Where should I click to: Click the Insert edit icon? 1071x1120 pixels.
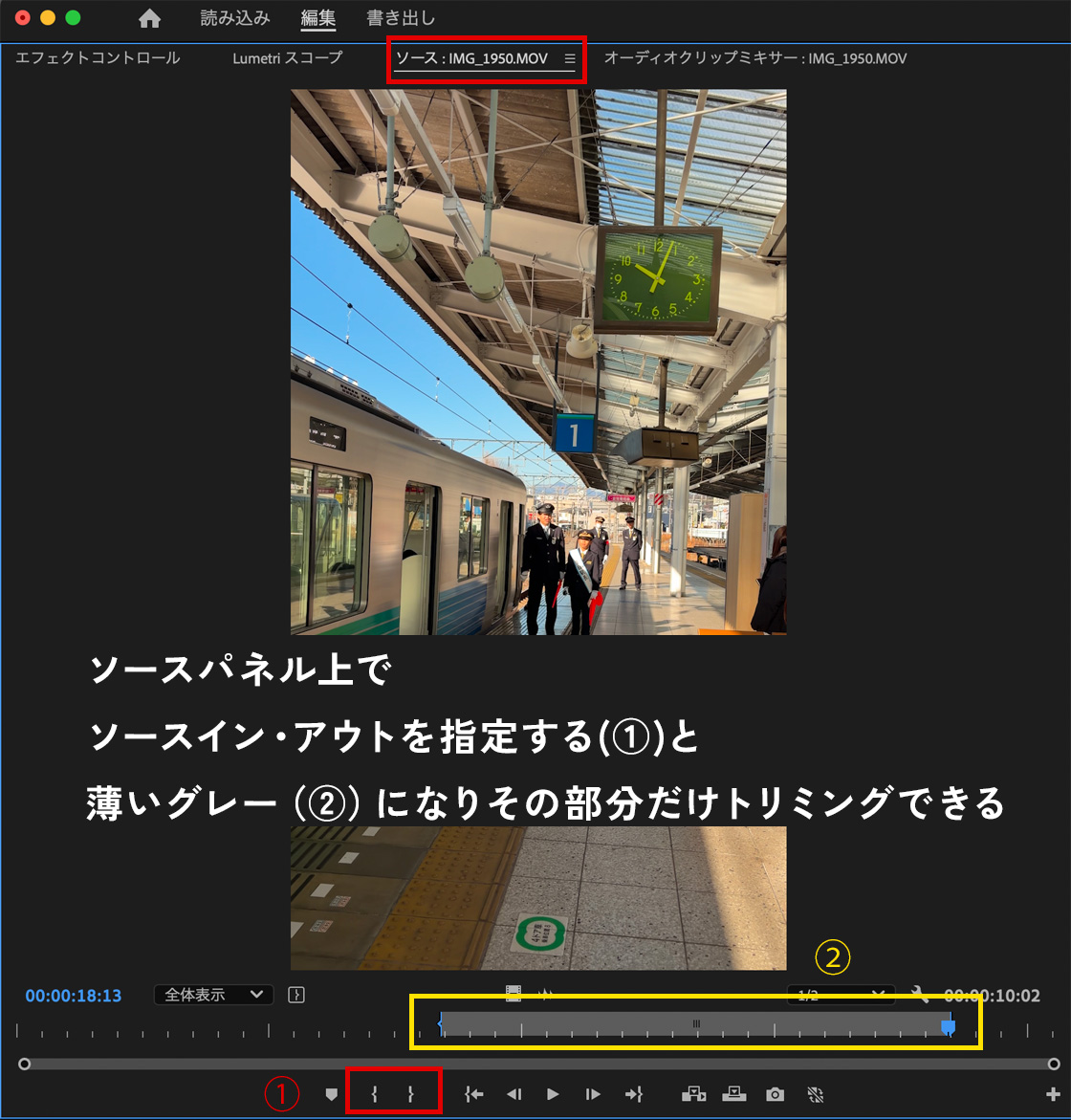pos(693,1094)
